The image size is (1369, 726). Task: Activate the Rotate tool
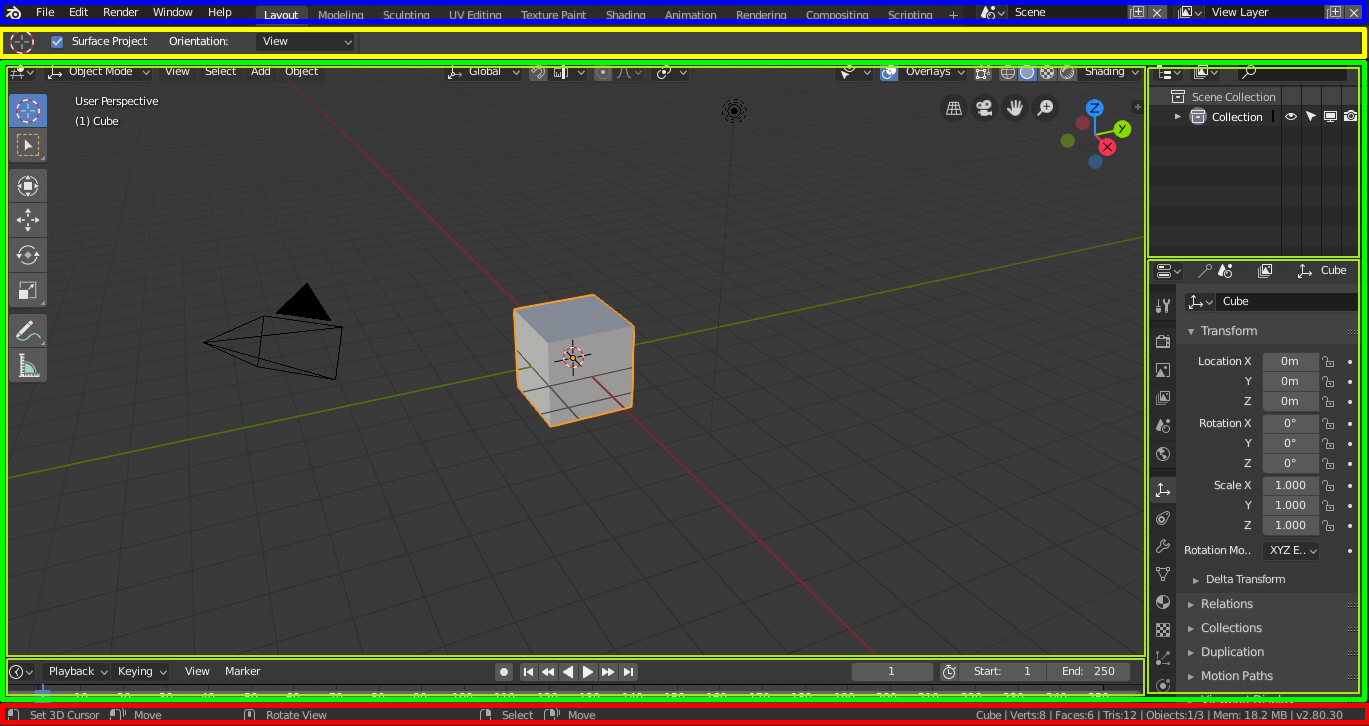(x=28, y=254)
